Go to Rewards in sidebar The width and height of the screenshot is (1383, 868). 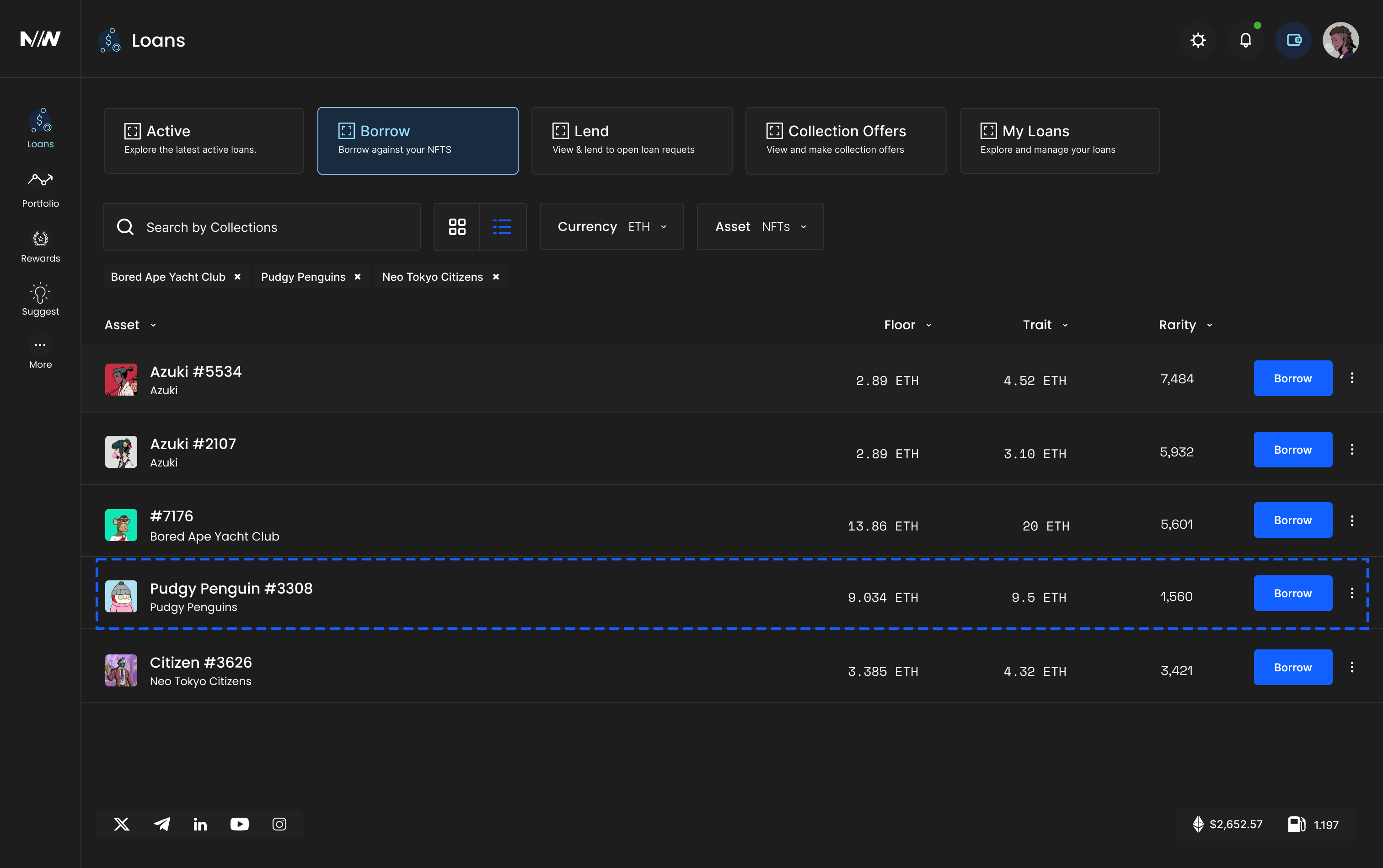pos(40,246)
